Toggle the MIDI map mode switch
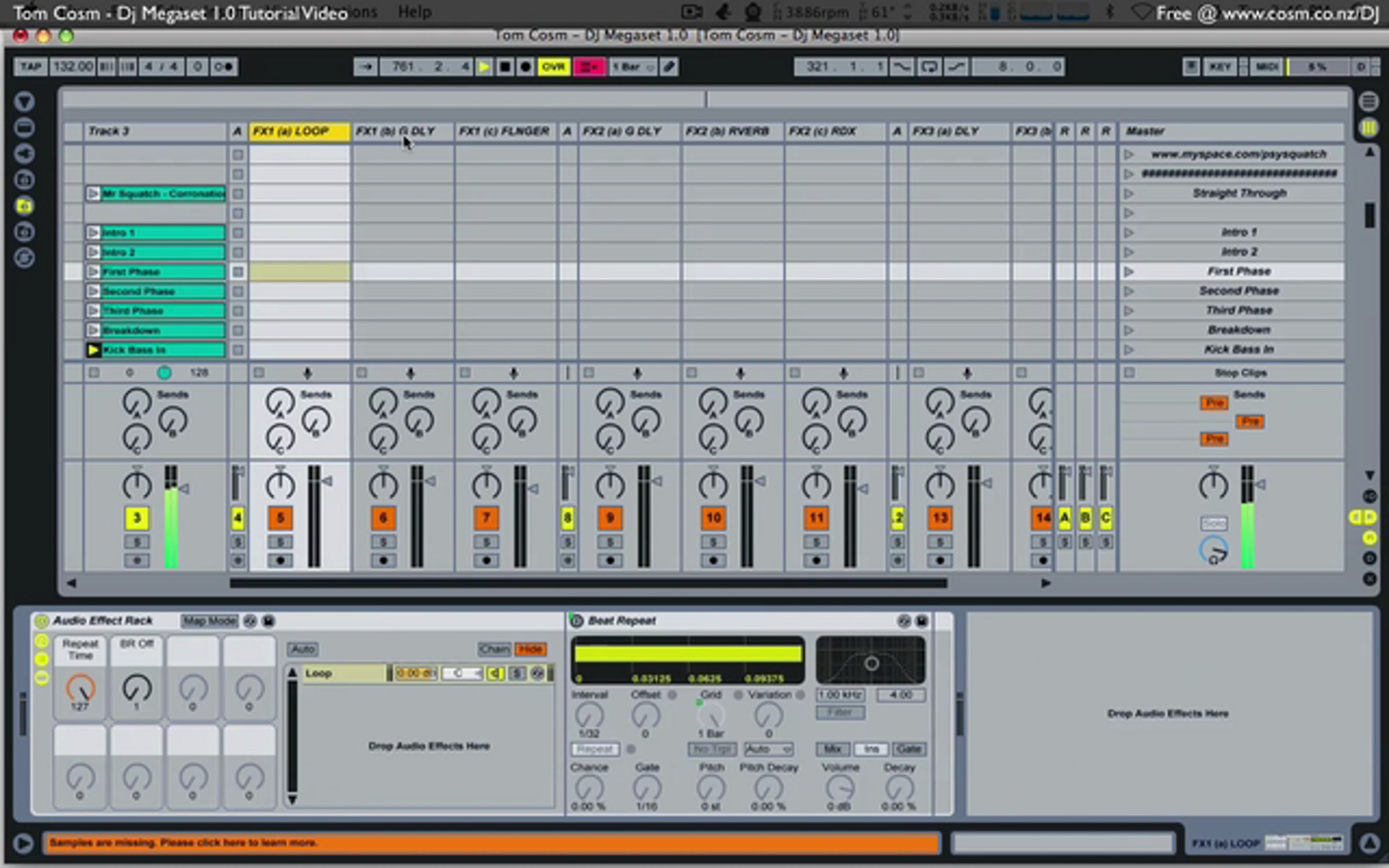 pyautogui.click(x=1266, y=67)
